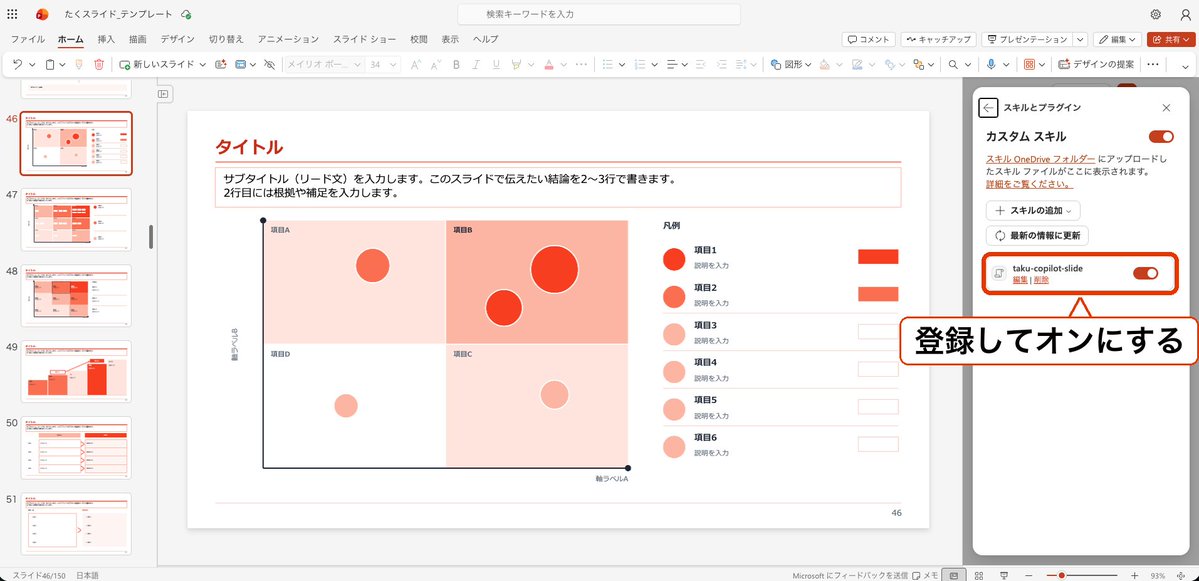Open the スキル OneDrive フォルダー link
1199x581 pixels.
1040,158
